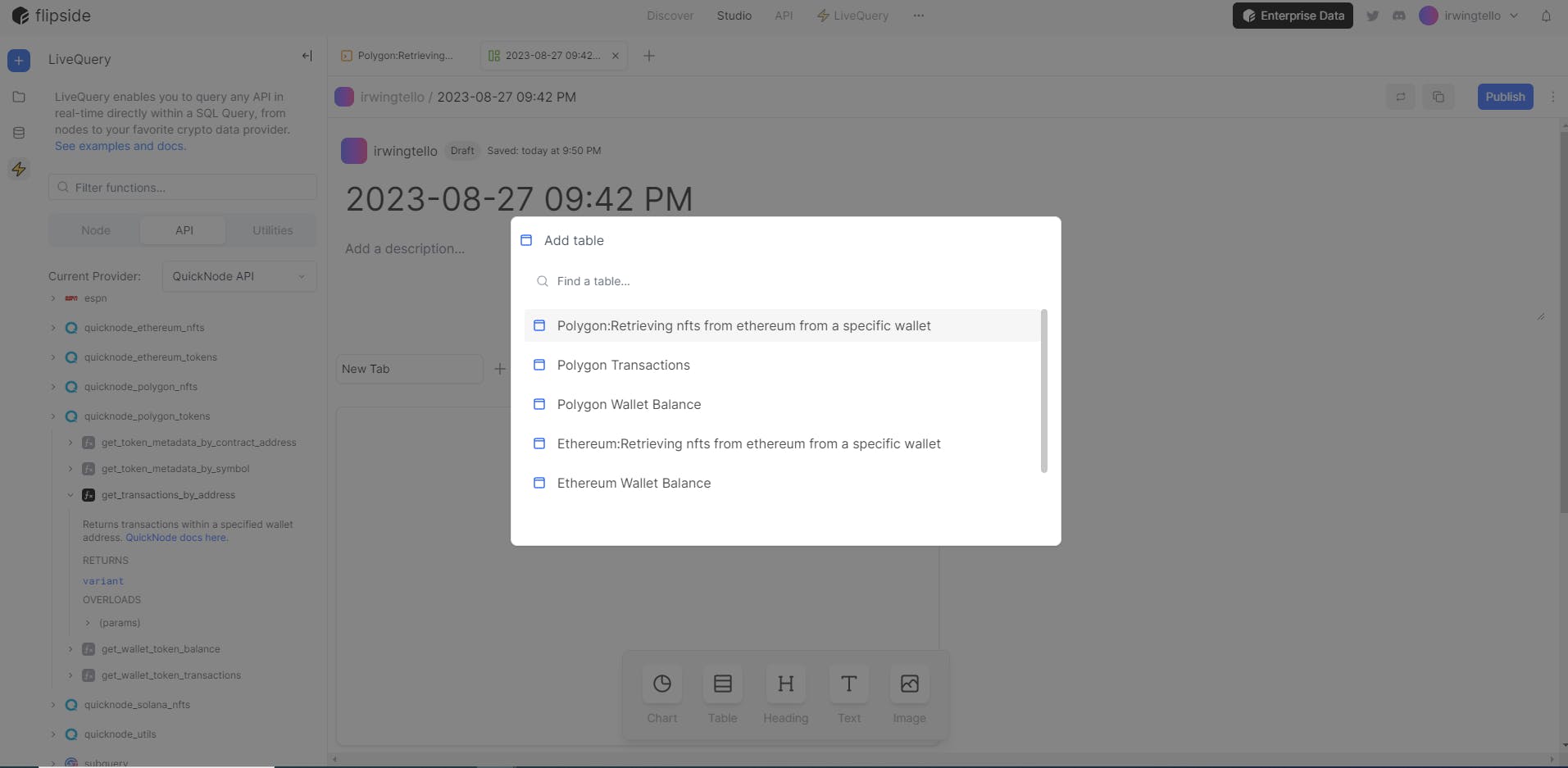Switch to the API tab
1568x768 pixels.
pos(184,230)
